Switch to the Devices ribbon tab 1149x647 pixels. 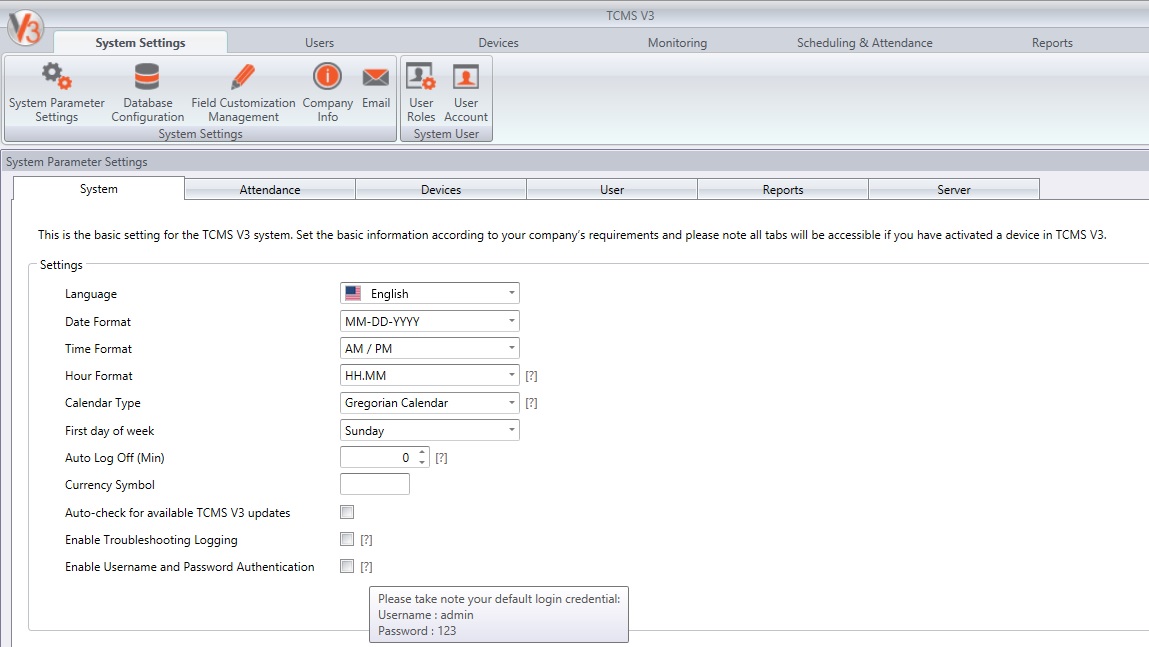498,42
